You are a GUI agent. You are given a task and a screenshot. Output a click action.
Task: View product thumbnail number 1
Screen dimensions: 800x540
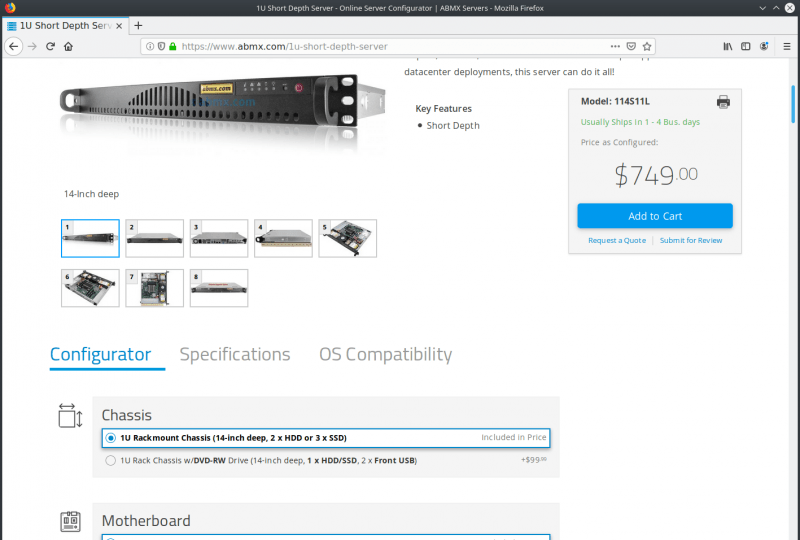tap(90, 238)
